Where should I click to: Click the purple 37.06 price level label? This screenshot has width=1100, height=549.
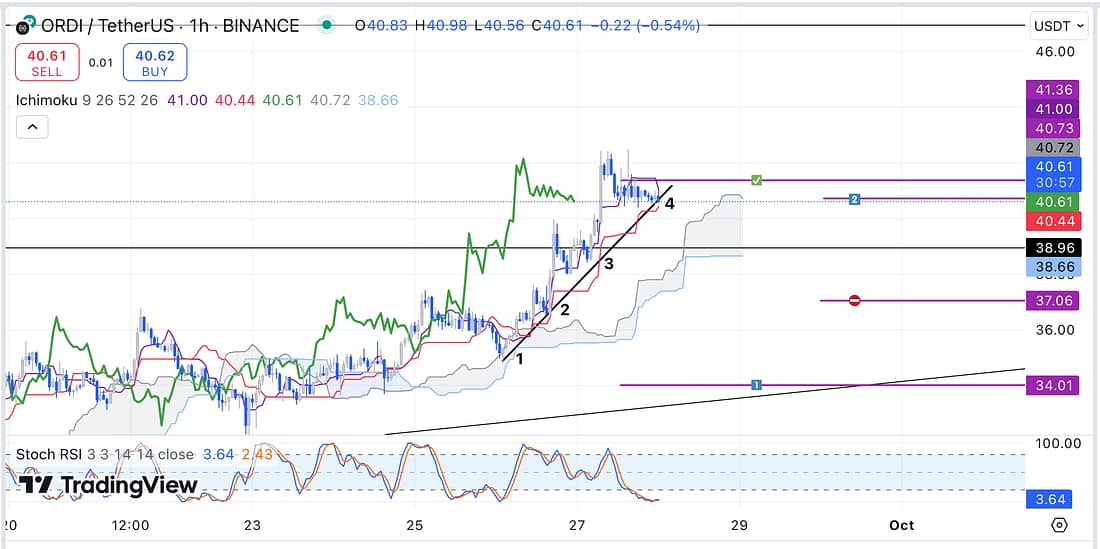[x=1052, y=300]
